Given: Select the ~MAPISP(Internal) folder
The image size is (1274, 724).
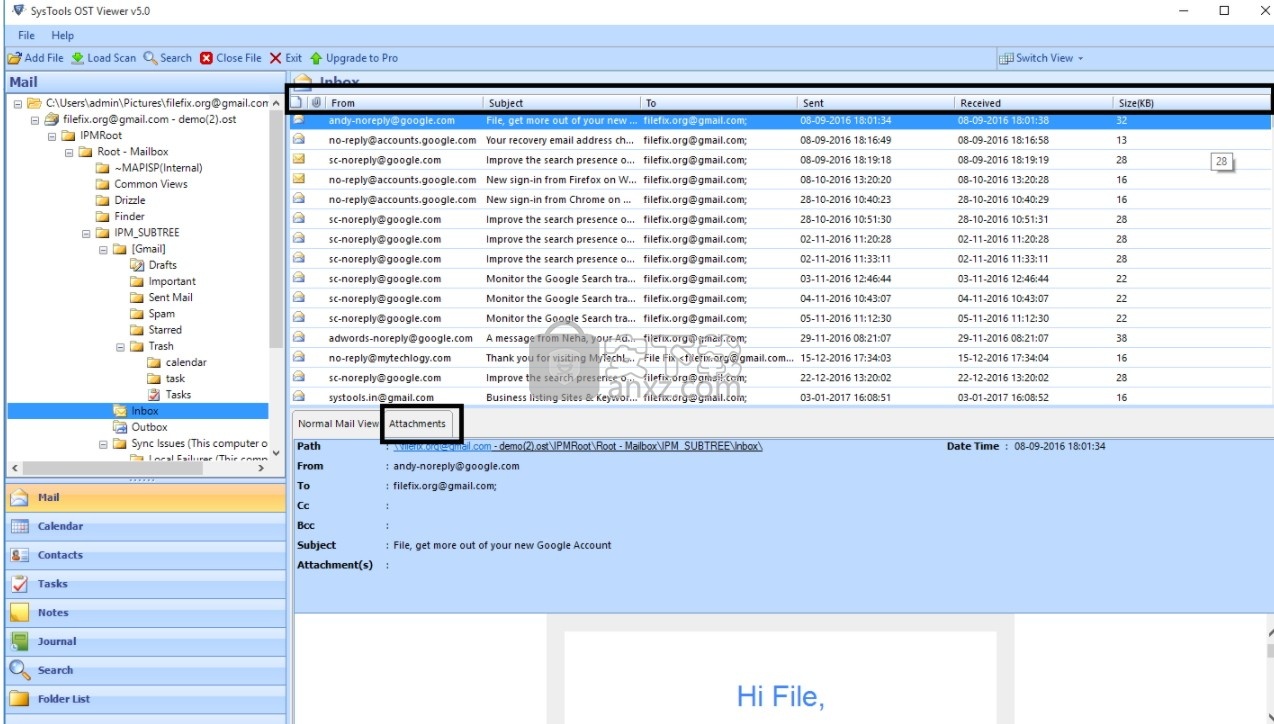Looking at the screenshot, I should (x=150, y=168).
